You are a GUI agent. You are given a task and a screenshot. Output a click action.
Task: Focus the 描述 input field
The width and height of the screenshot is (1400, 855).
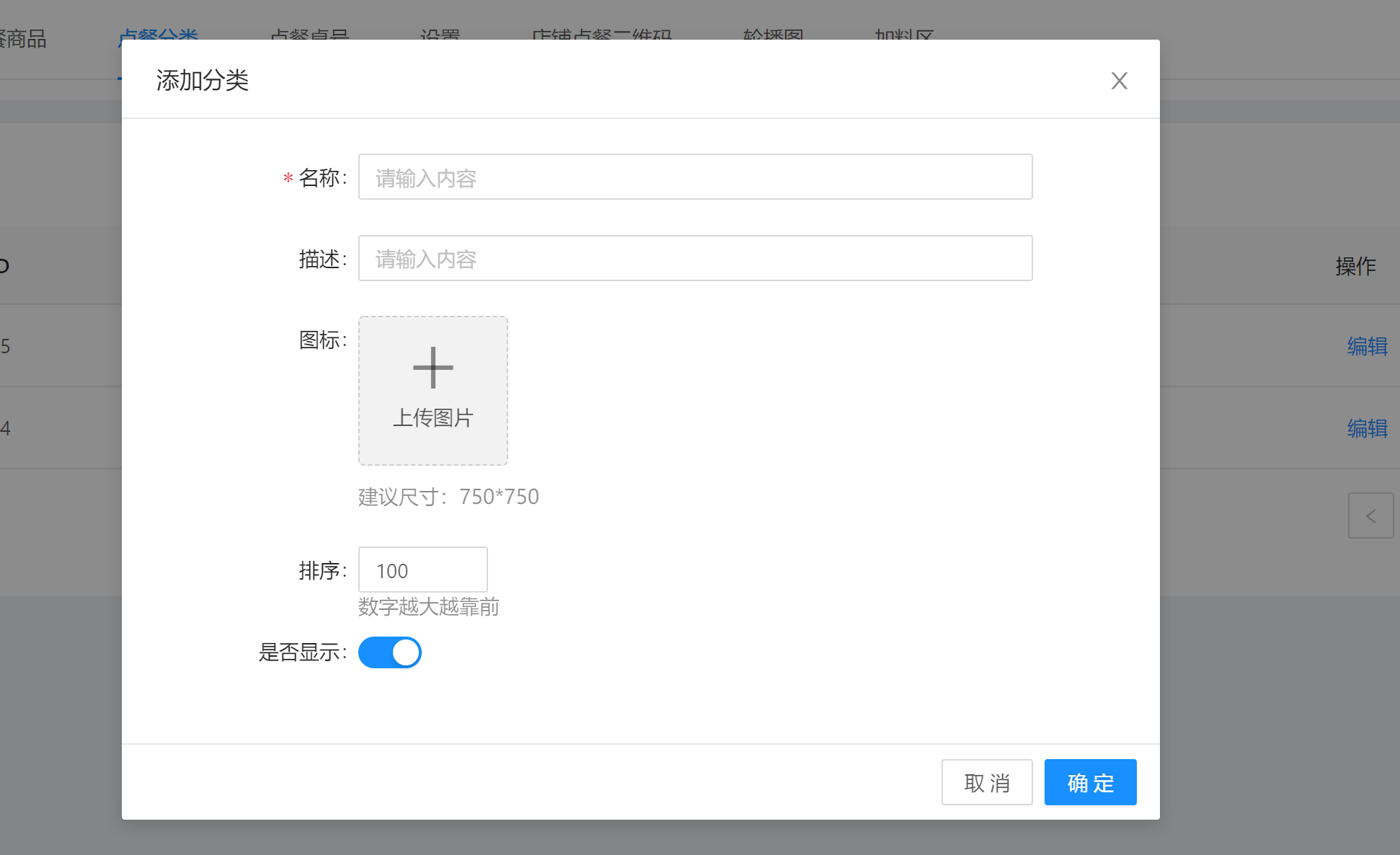pyautogui.click(x=695, y=258)
